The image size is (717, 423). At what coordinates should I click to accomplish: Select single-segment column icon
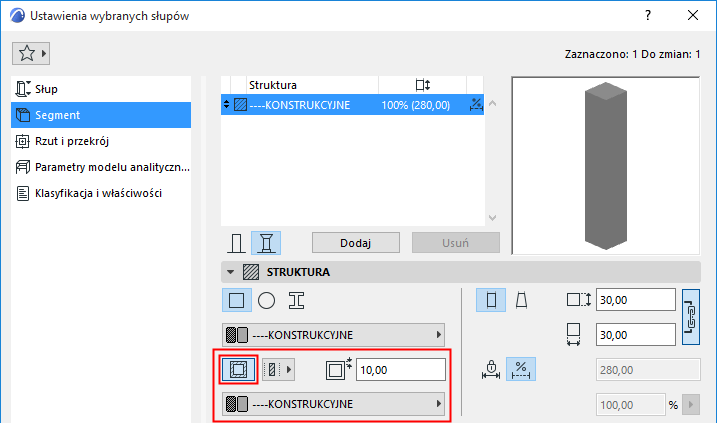237,243
